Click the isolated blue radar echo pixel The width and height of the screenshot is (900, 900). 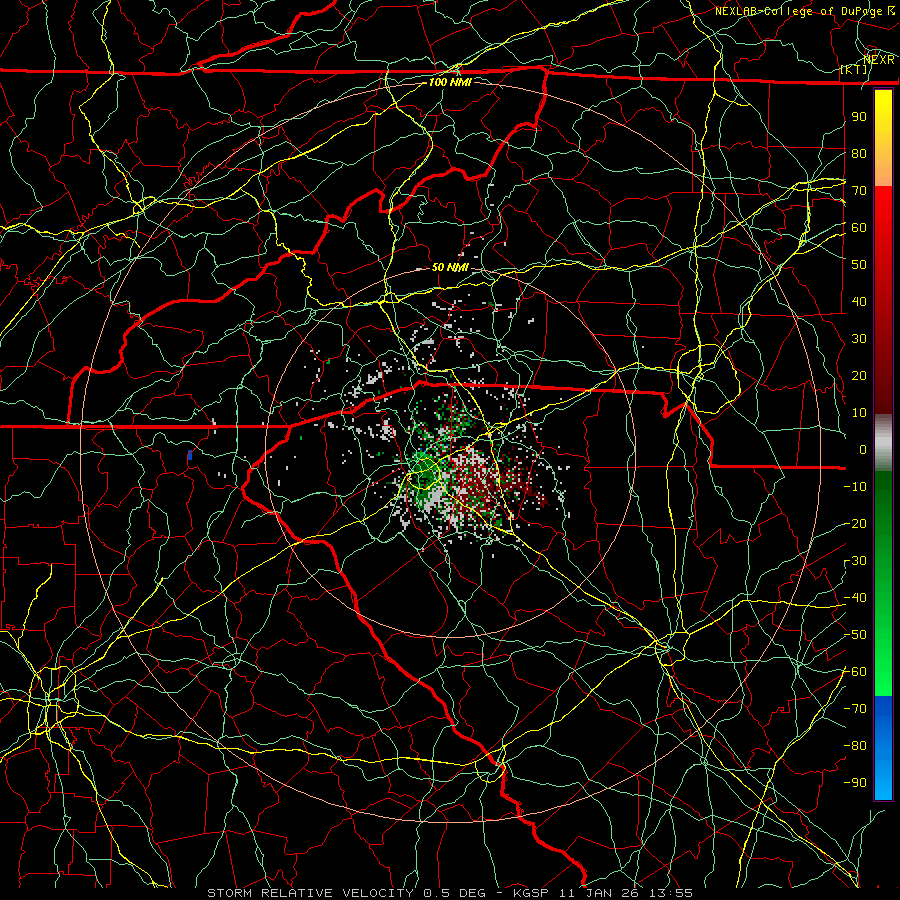(190, 455)
